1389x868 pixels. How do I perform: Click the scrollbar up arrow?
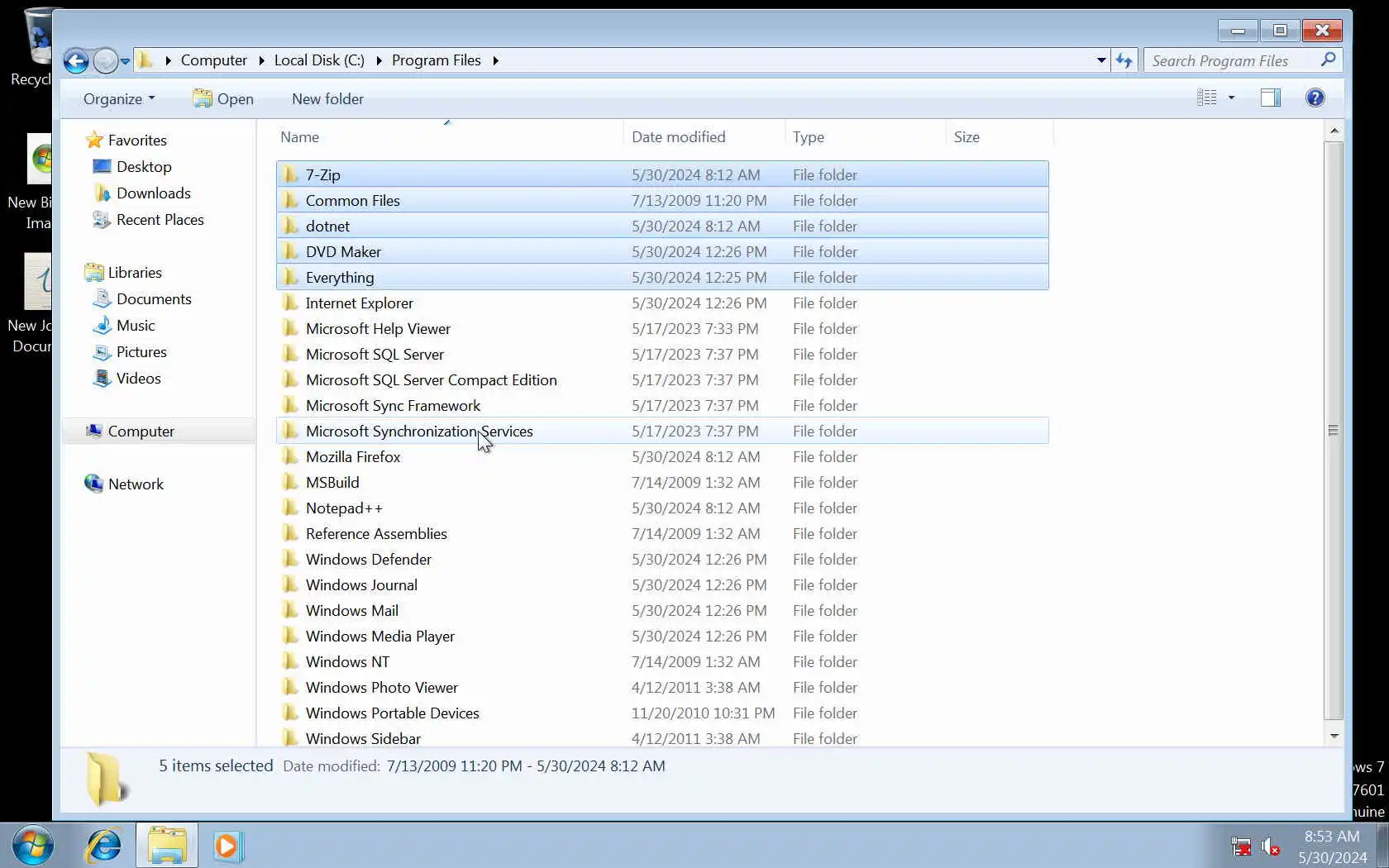click(x=1333, y=131)
